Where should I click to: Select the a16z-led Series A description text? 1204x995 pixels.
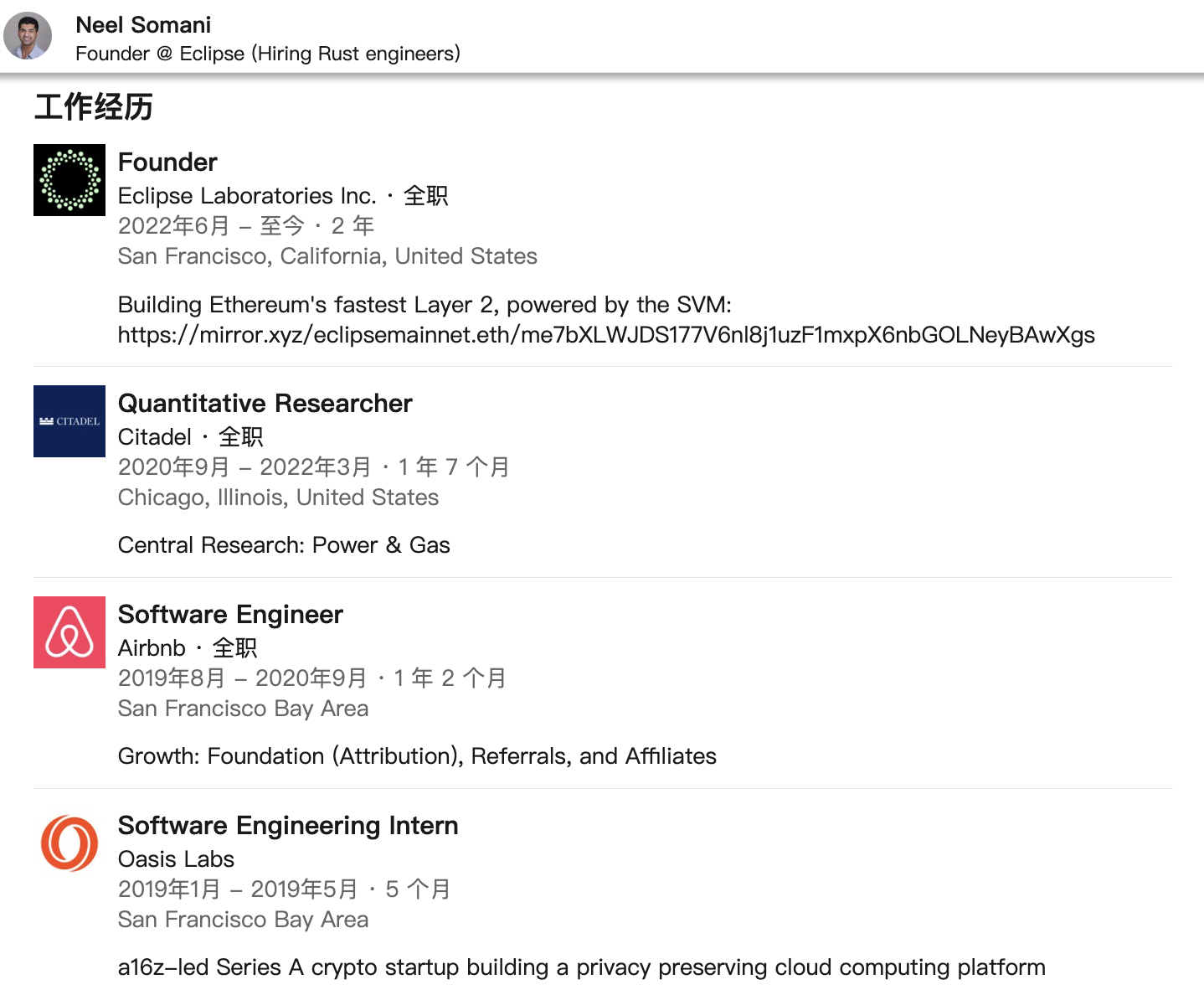(x=581, y=967)
